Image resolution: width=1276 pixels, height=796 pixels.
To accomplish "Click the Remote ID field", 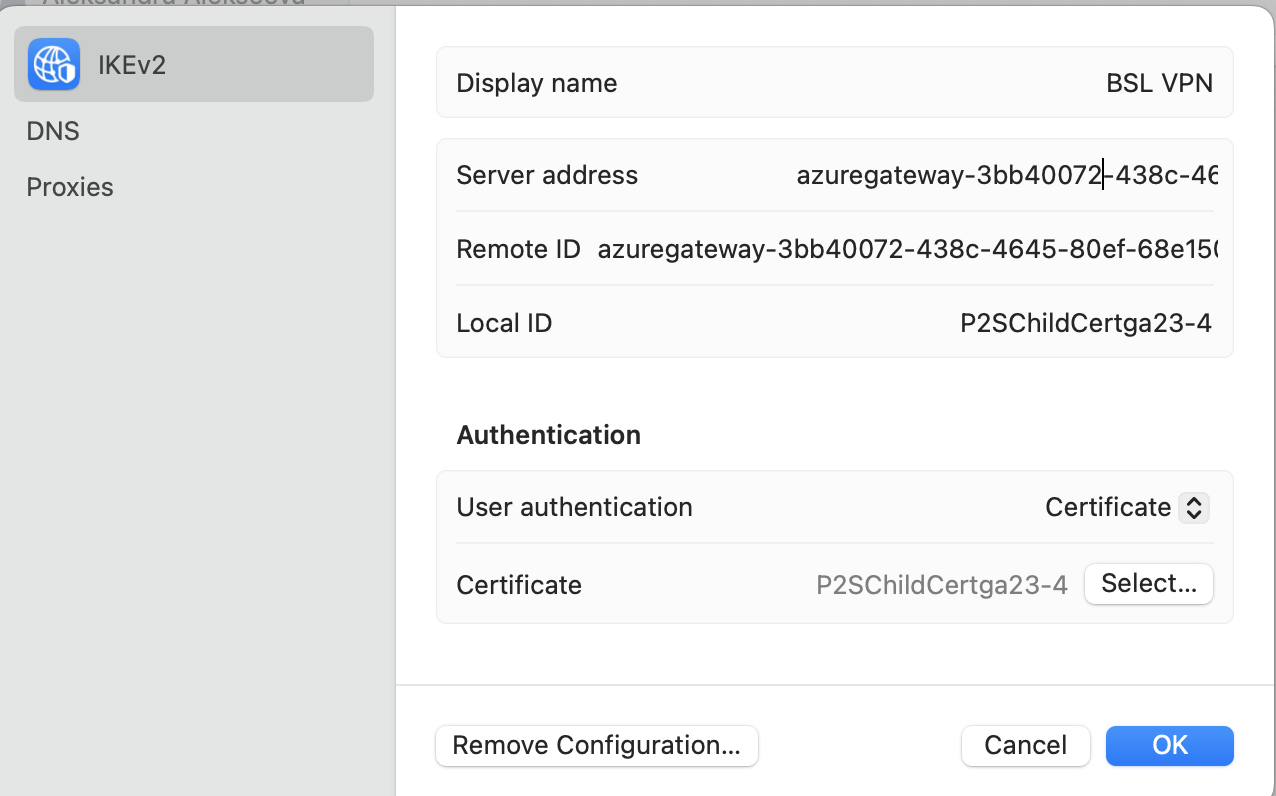I will click(907, 249).
